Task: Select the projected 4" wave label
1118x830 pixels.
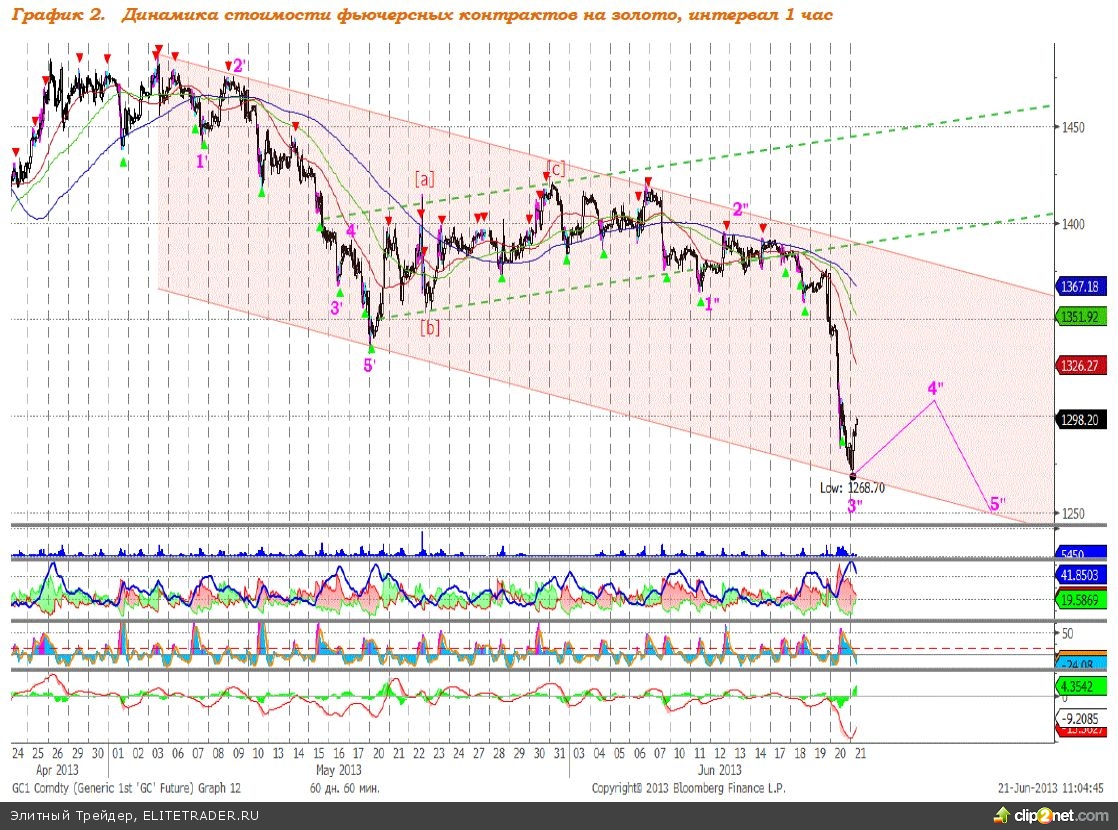Action: [936, 387]
